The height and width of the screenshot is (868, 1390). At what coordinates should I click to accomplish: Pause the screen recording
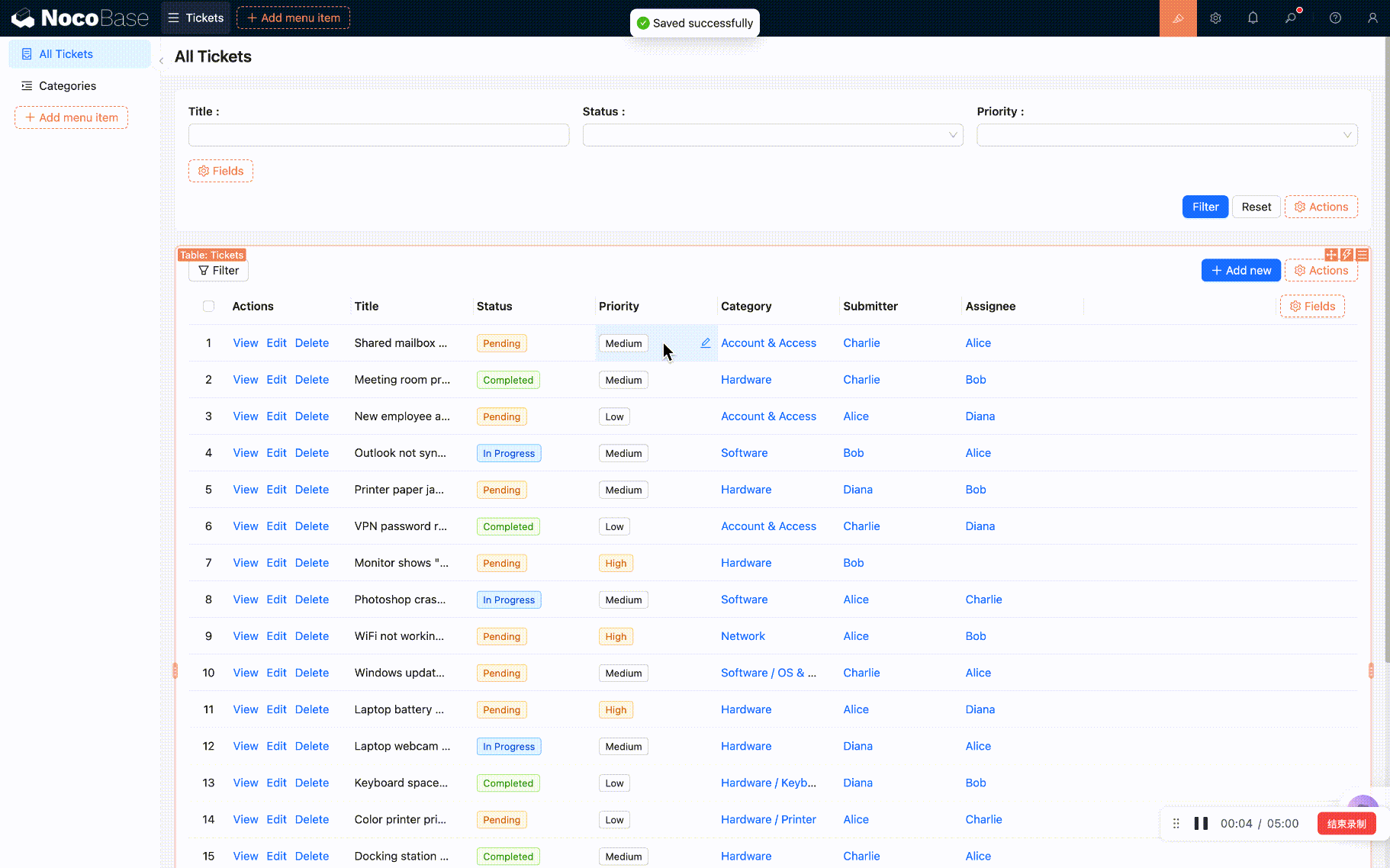click(1201, 824)
